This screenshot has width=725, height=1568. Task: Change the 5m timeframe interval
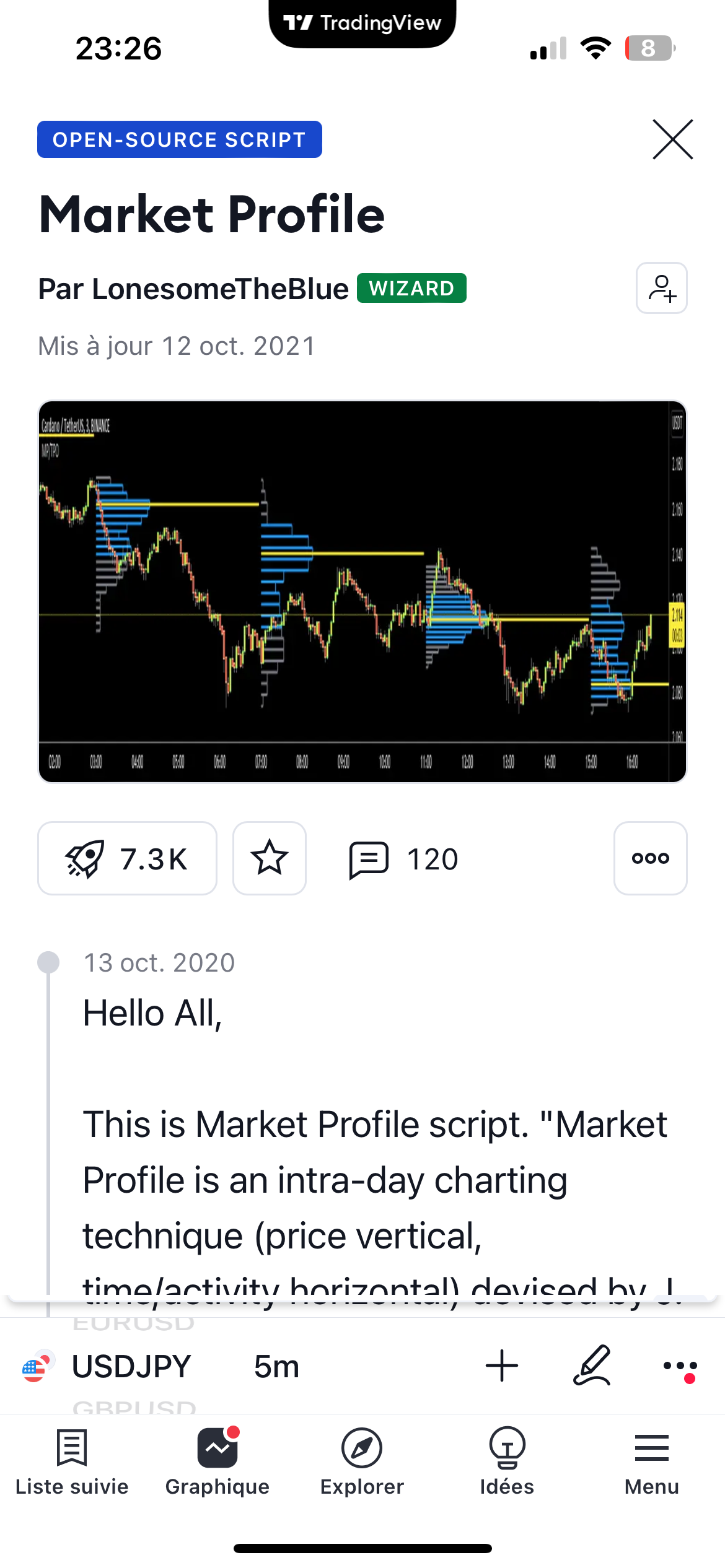pos(276,1367)
